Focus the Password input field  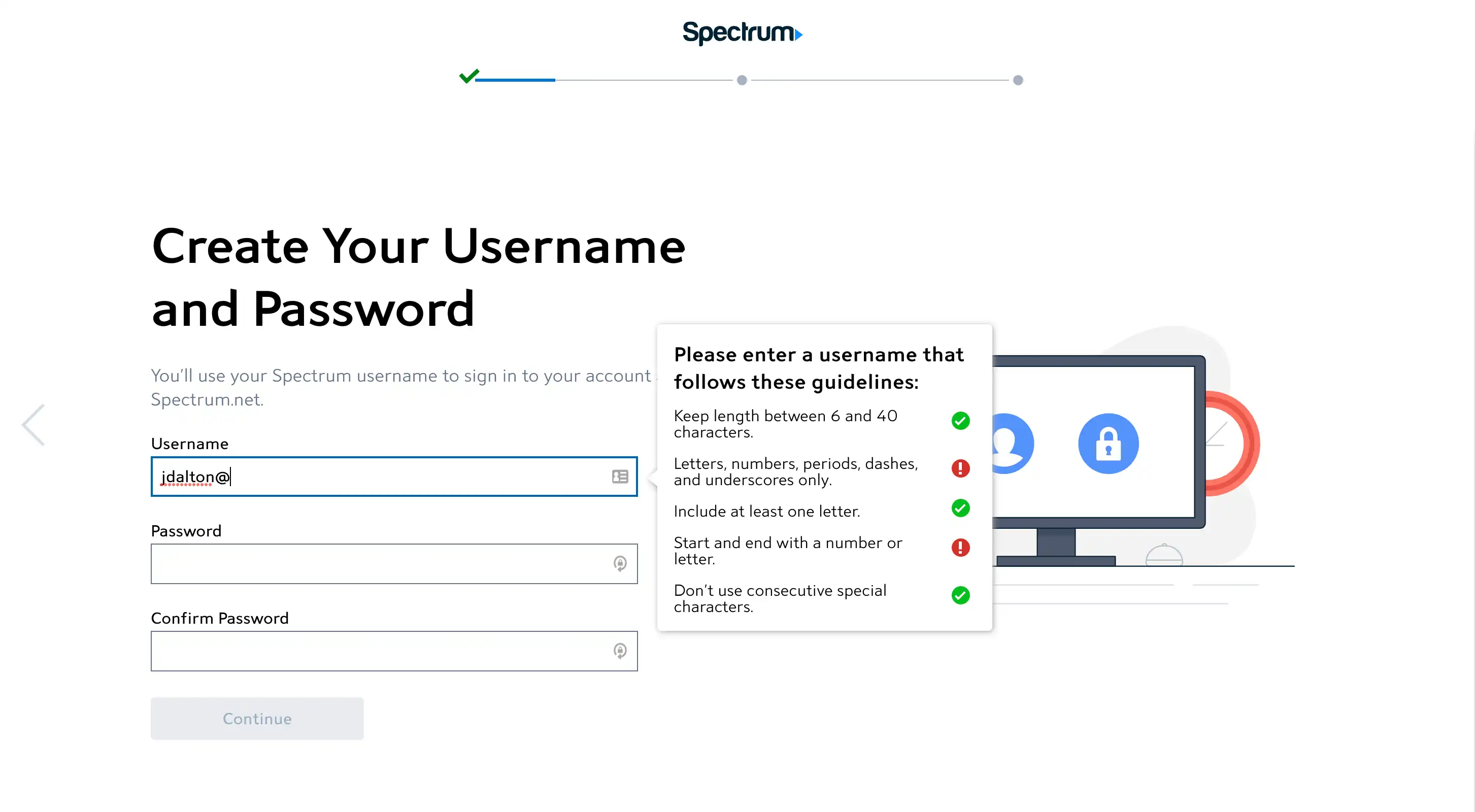394,564
